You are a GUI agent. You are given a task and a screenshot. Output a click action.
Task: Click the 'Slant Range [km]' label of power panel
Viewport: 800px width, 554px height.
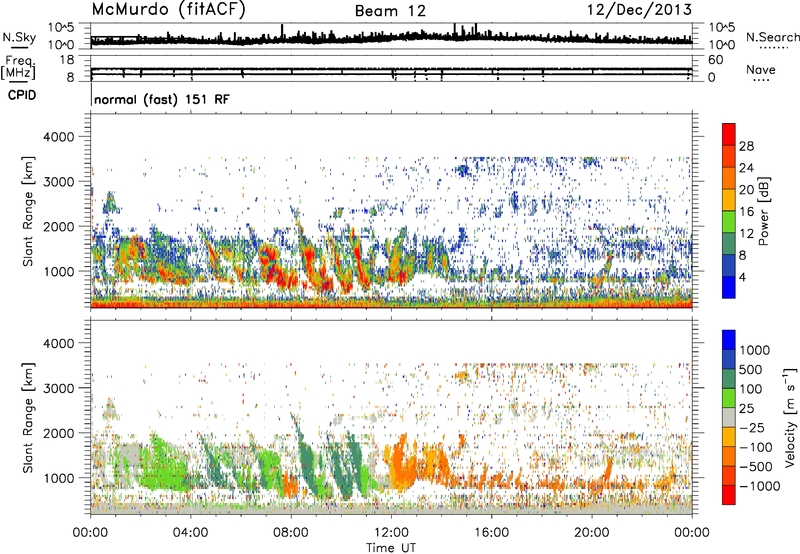28,211
